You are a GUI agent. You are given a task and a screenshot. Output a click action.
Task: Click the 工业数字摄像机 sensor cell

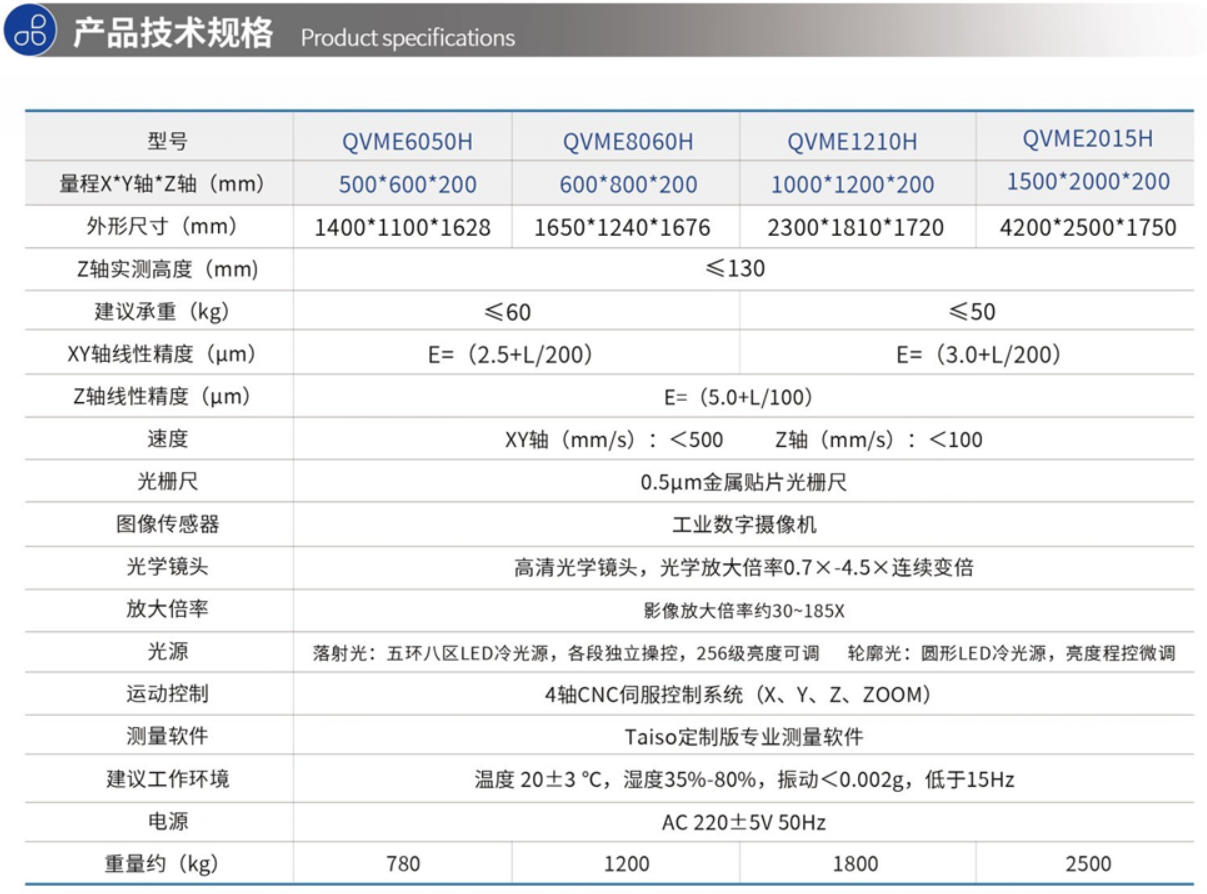click(745, 524)
